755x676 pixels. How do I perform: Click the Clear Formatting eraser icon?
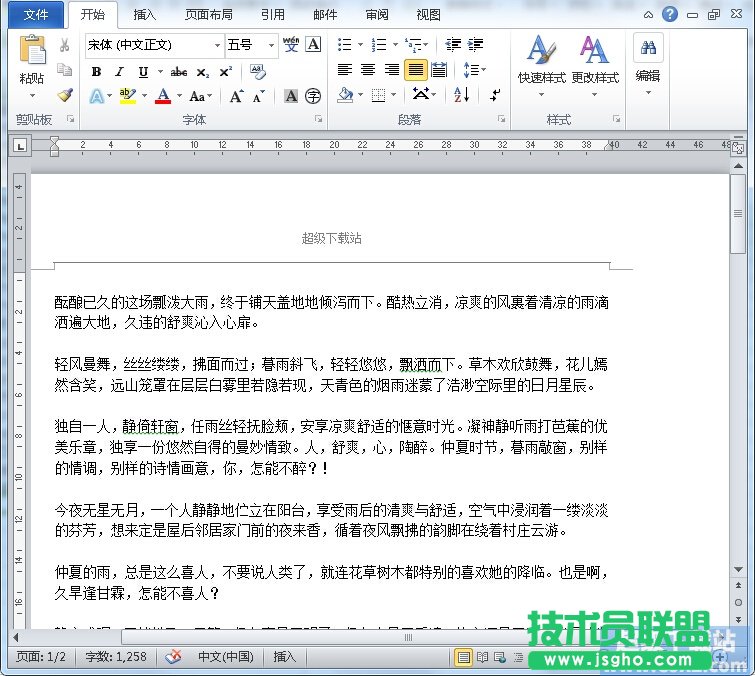click(x=257, y=71)
